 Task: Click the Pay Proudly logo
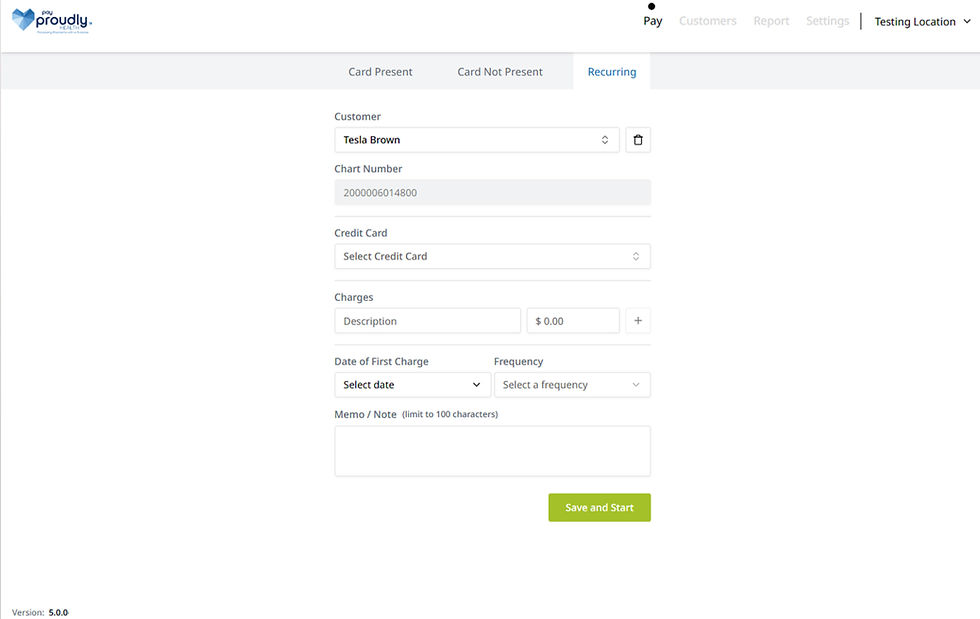pyautogui.click(x=52, y=21)
